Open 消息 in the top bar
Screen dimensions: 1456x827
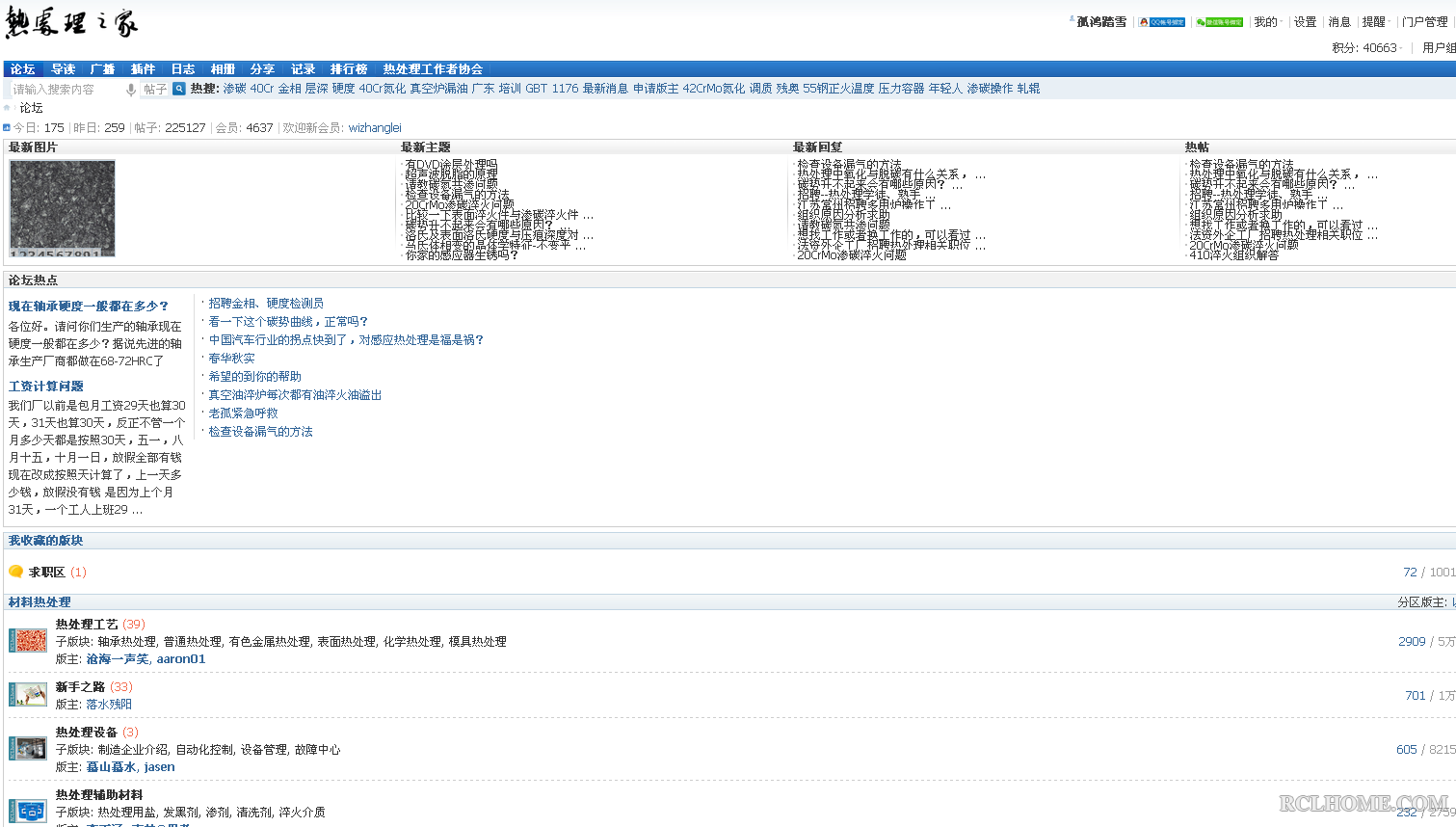point(1339,22)
